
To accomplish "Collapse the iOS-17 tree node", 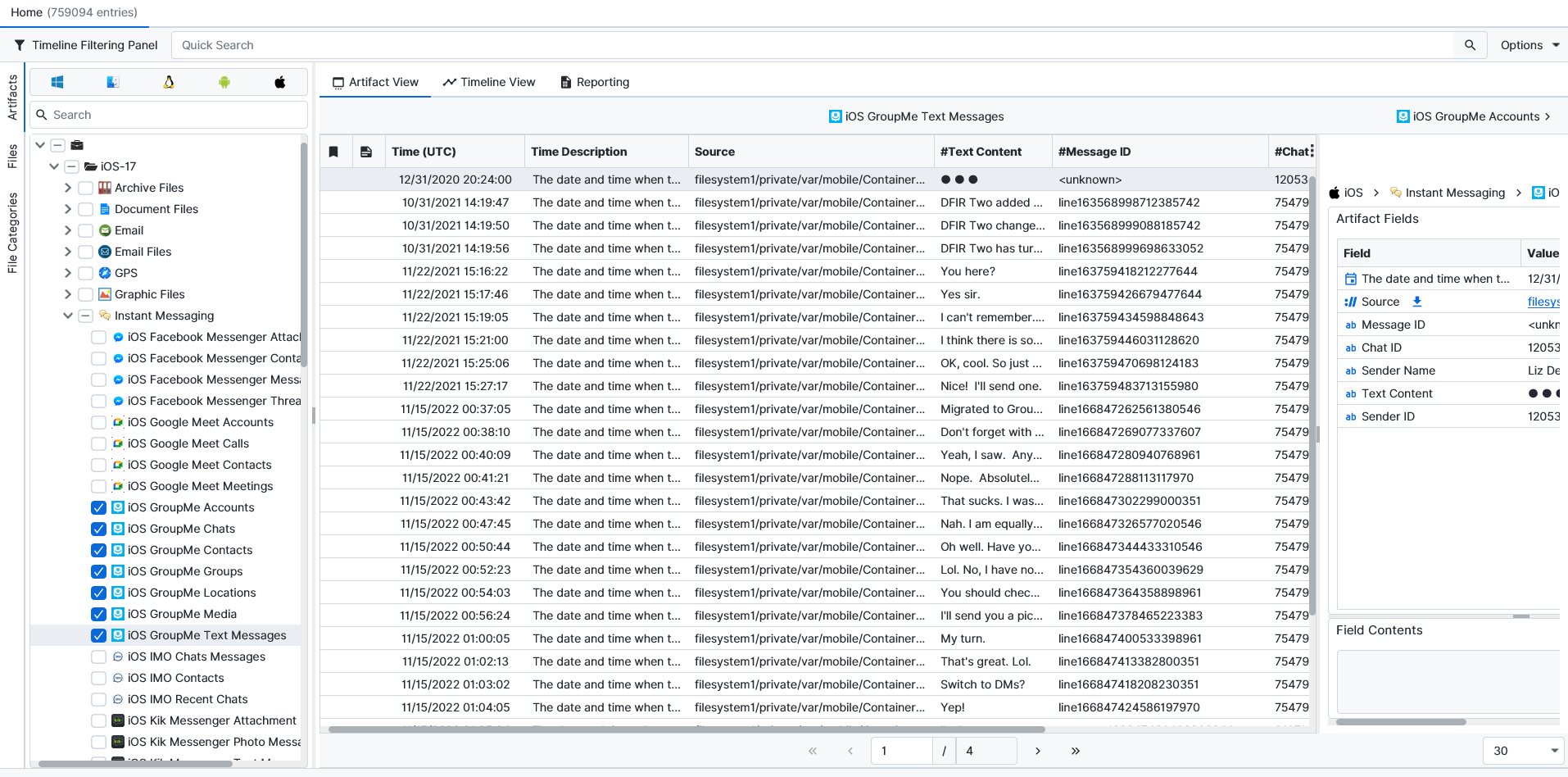I will (54, 166).
